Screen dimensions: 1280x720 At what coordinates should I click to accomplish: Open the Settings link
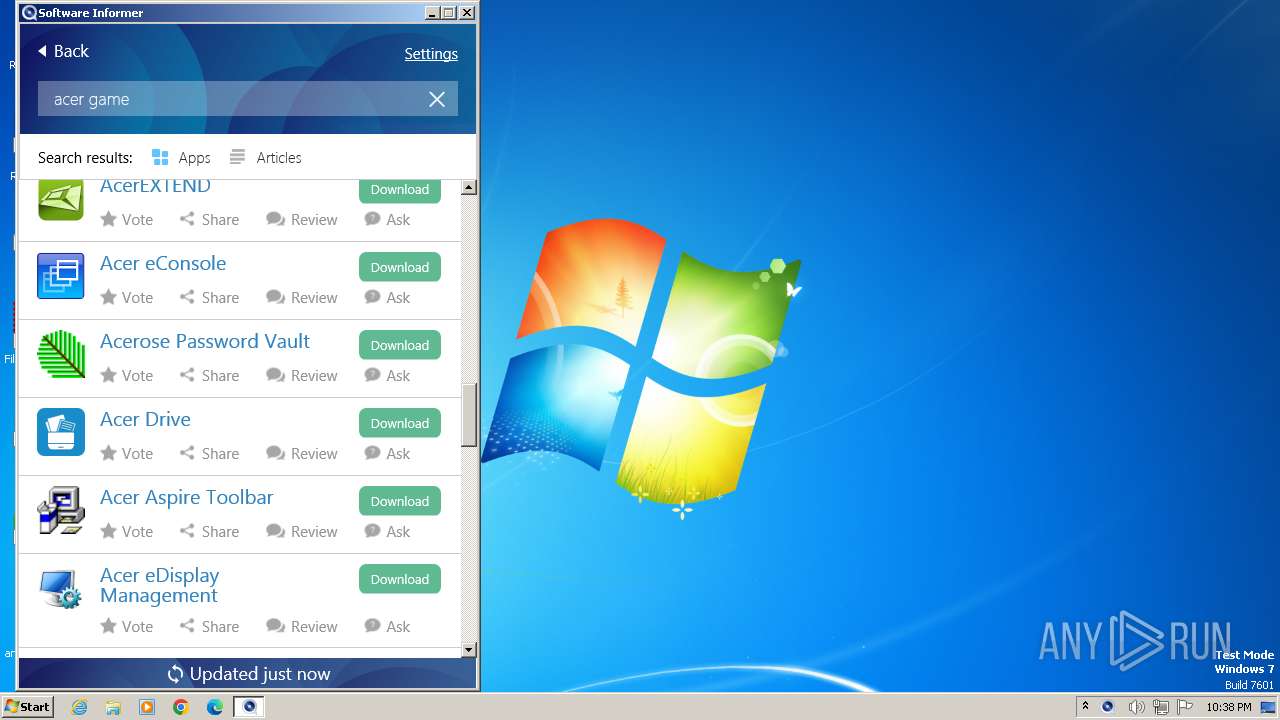coord(431,54)
